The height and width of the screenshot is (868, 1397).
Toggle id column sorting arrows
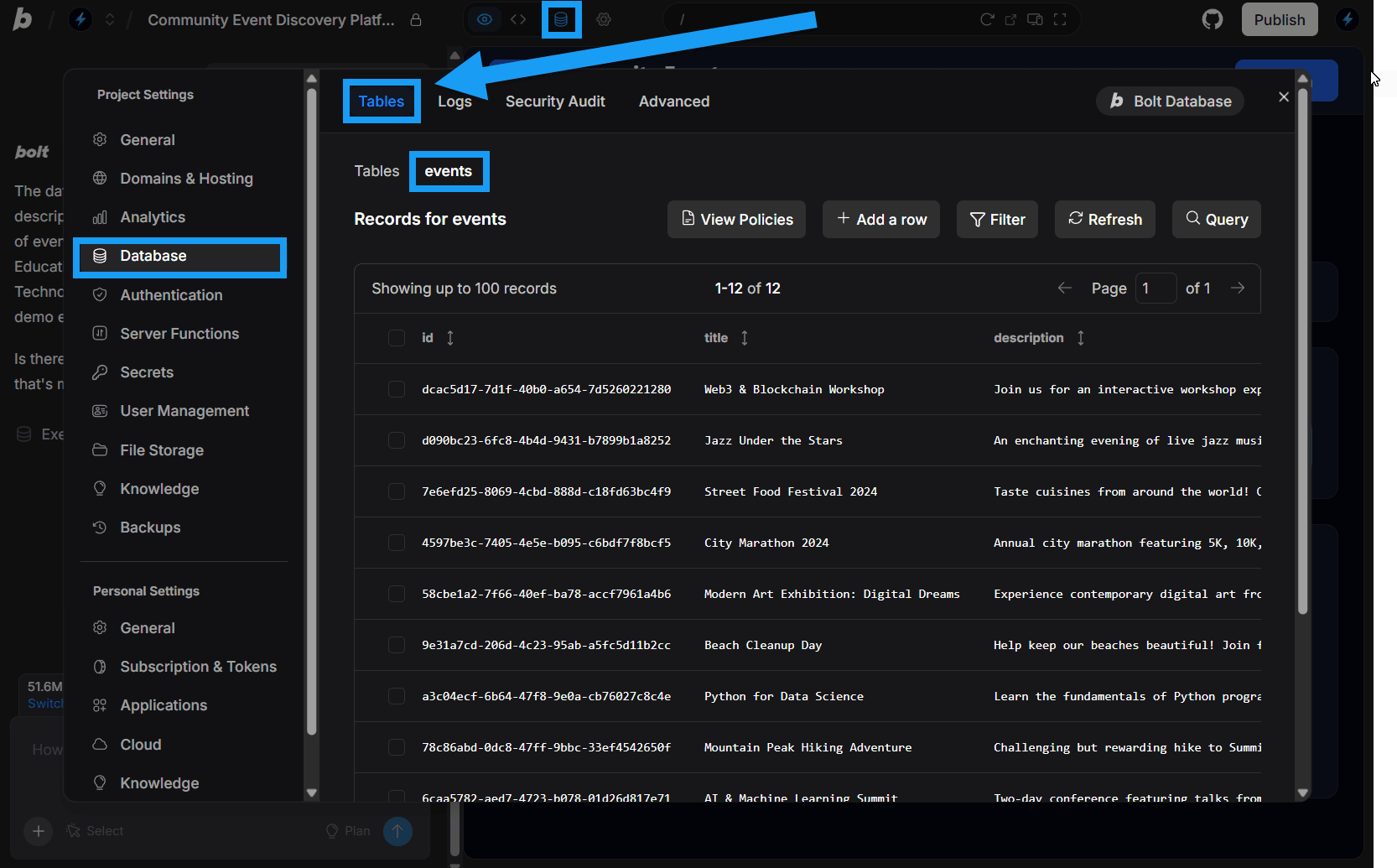[450, 338]
